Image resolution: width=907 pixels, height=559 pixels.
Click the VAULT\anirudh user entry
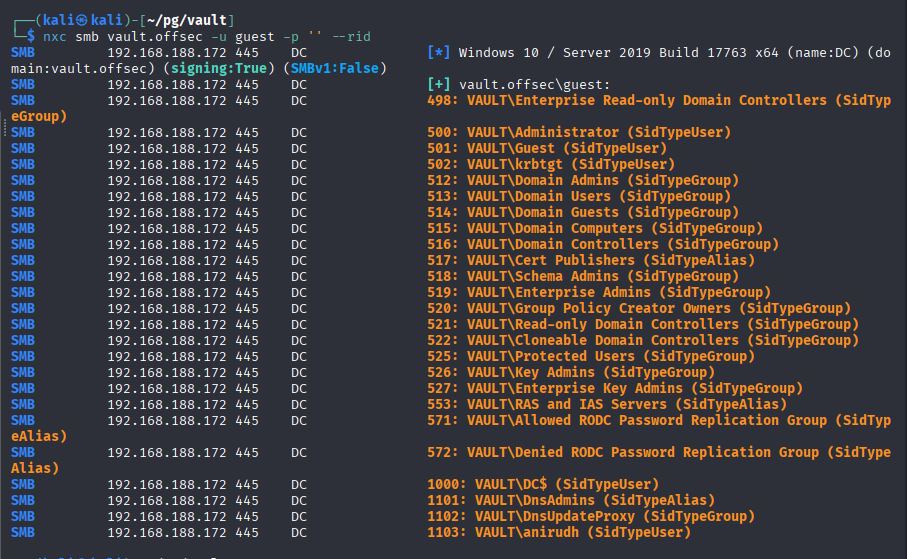pos(559,532)
